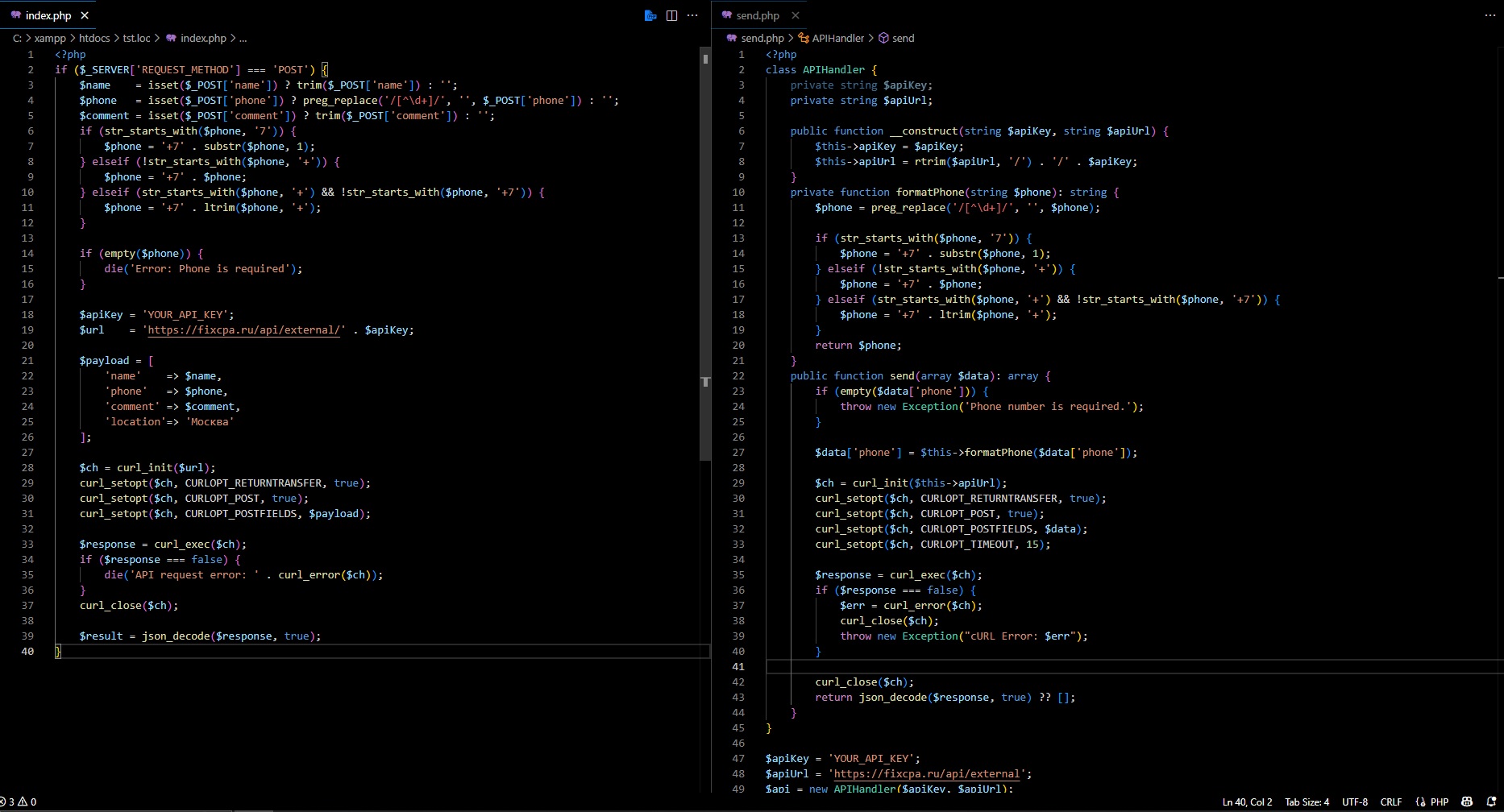Screen dimensions: 1504x812
Task: Switch to the send.php tab
Action: 758,14
